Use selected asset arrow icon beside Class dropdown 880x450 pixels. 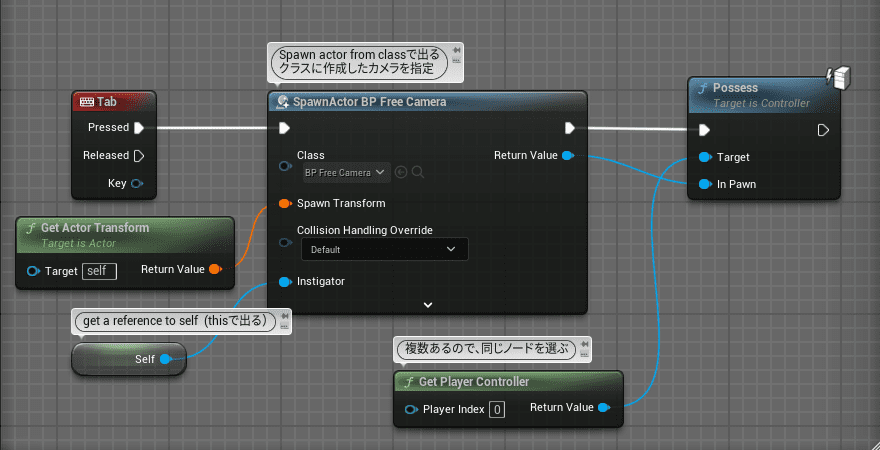(x=401, y=172)
